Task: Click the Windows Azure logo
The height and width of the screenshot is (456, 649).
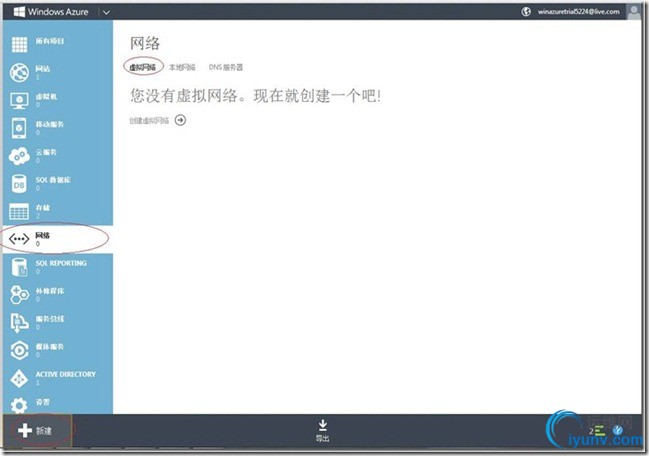Action: [x=51, y=12]
